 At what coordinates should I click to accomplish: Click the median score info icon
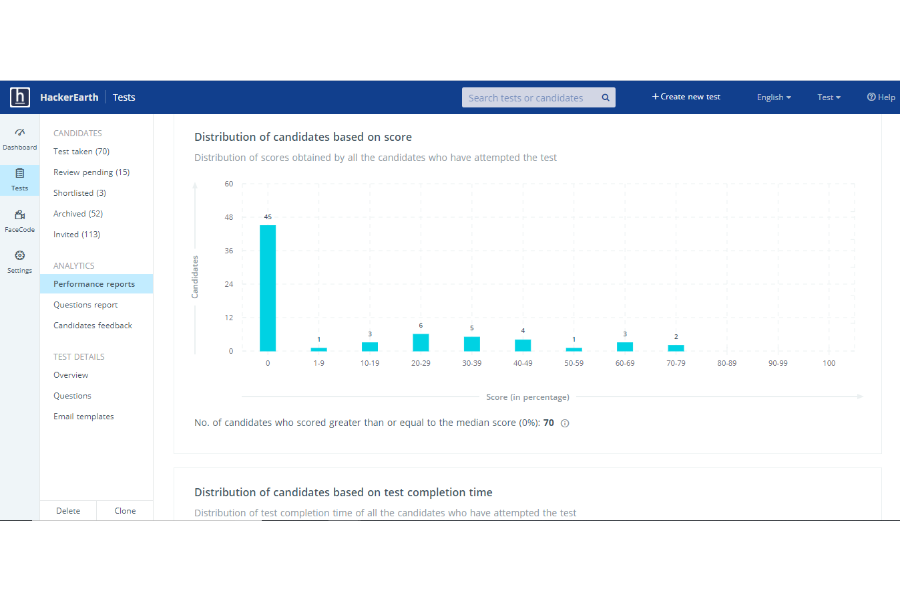click(565, 423)
